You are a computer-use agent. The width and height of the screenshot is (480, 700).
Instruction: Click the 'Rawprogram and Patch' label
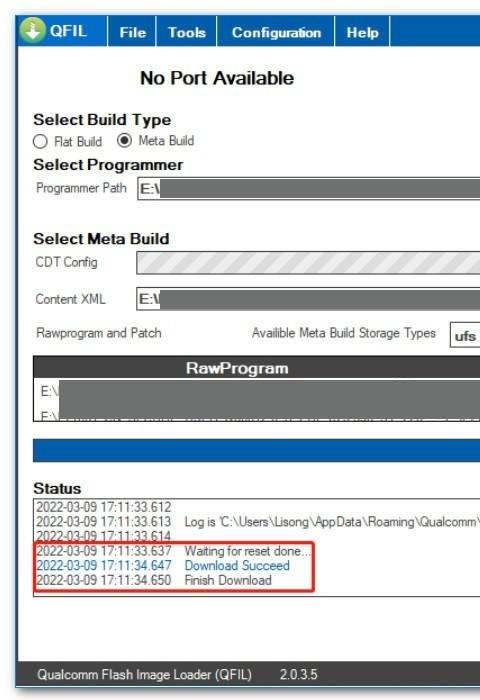pyautogui.click(x=99, y=333)
